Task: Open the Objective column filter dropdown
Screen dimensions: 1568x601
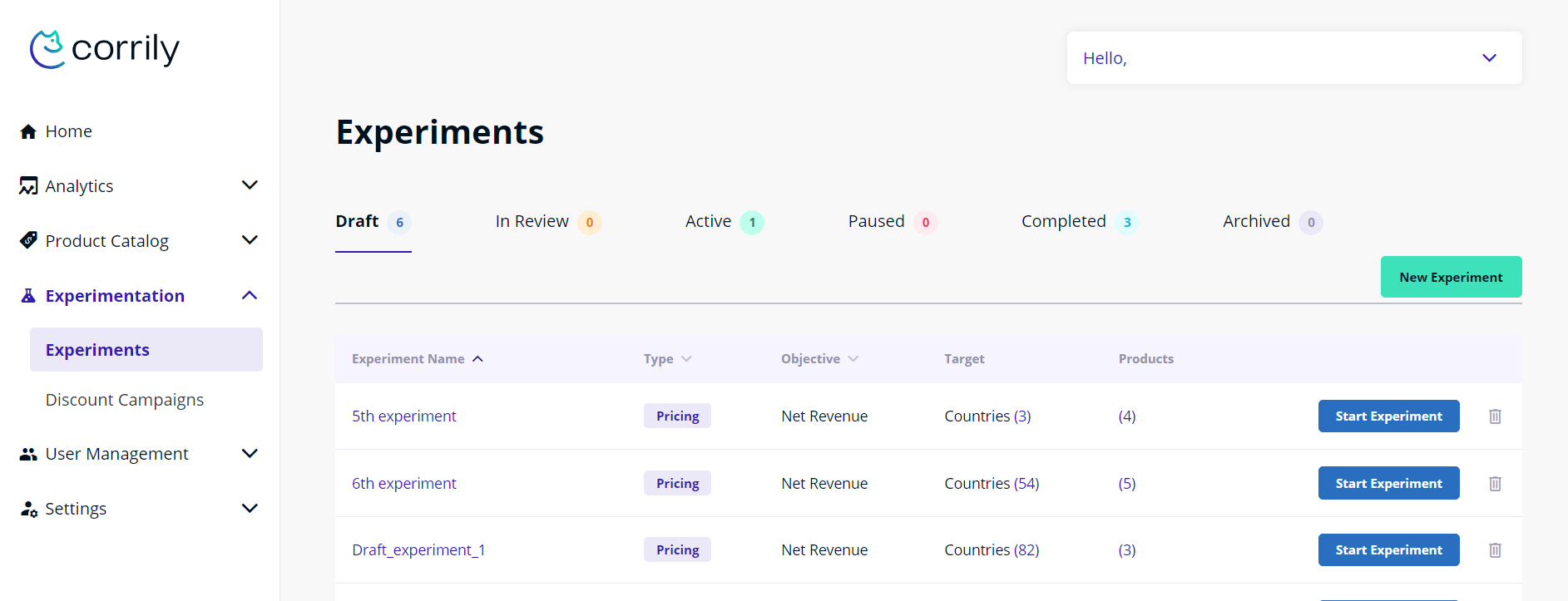Action: 853,359
